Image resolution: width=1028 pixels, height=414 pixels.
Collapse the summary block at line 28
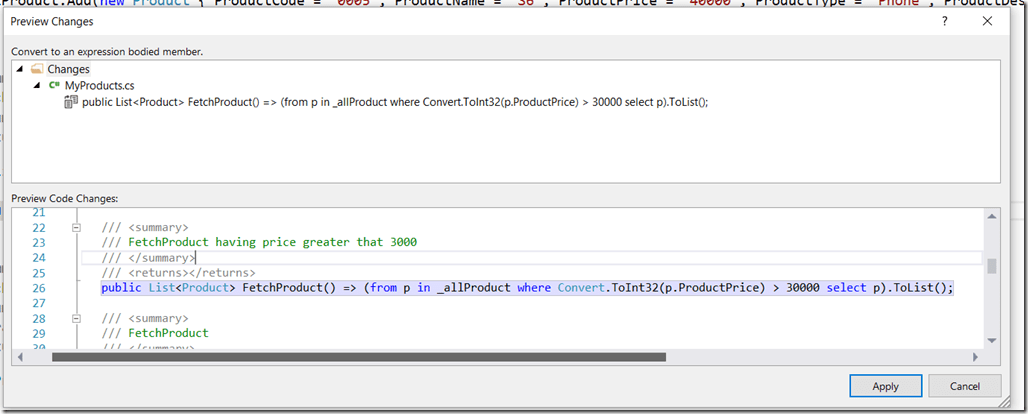point(76,318)
